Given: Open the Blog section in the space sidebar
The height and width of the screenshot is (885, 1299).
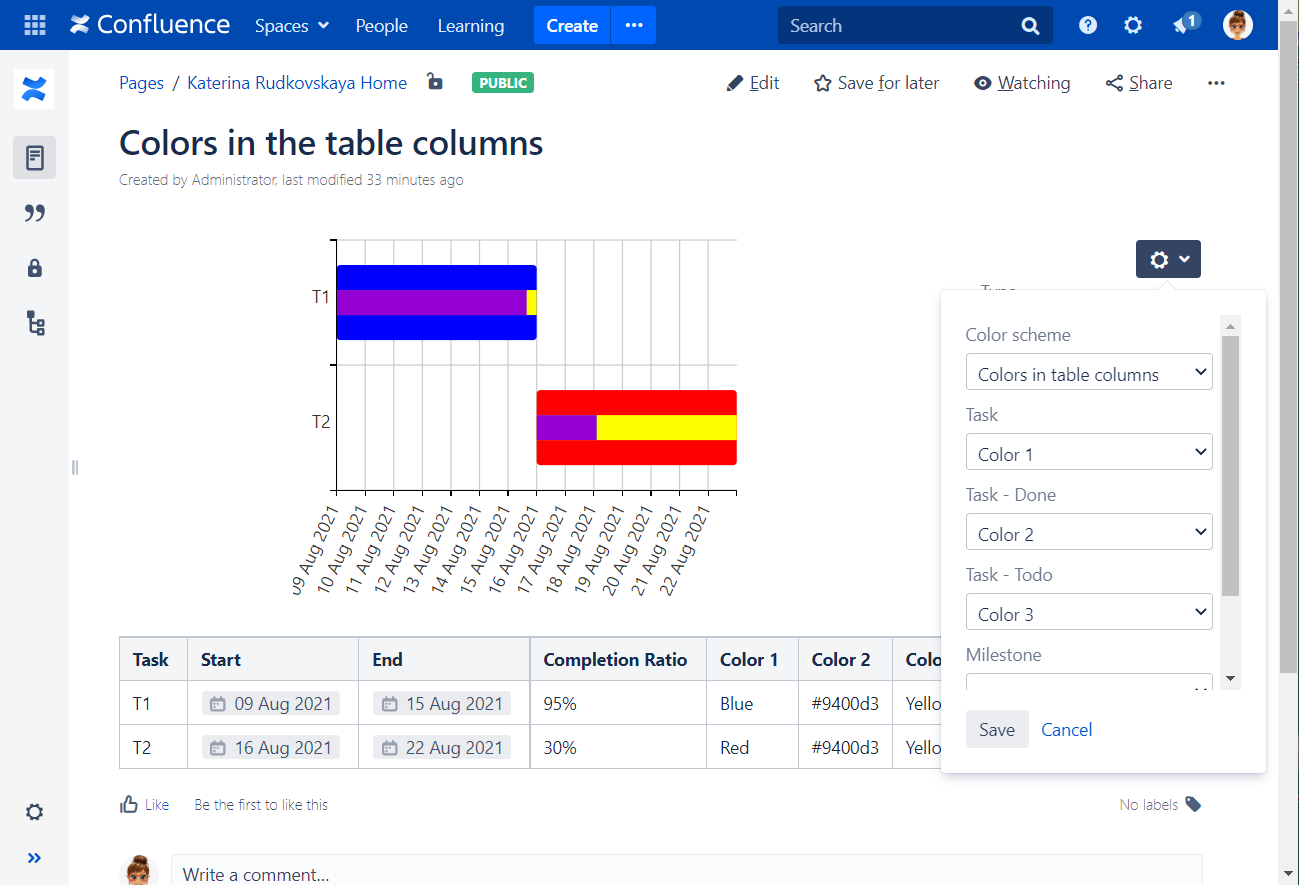Looking at the screenshot, I should coord(36,212).
